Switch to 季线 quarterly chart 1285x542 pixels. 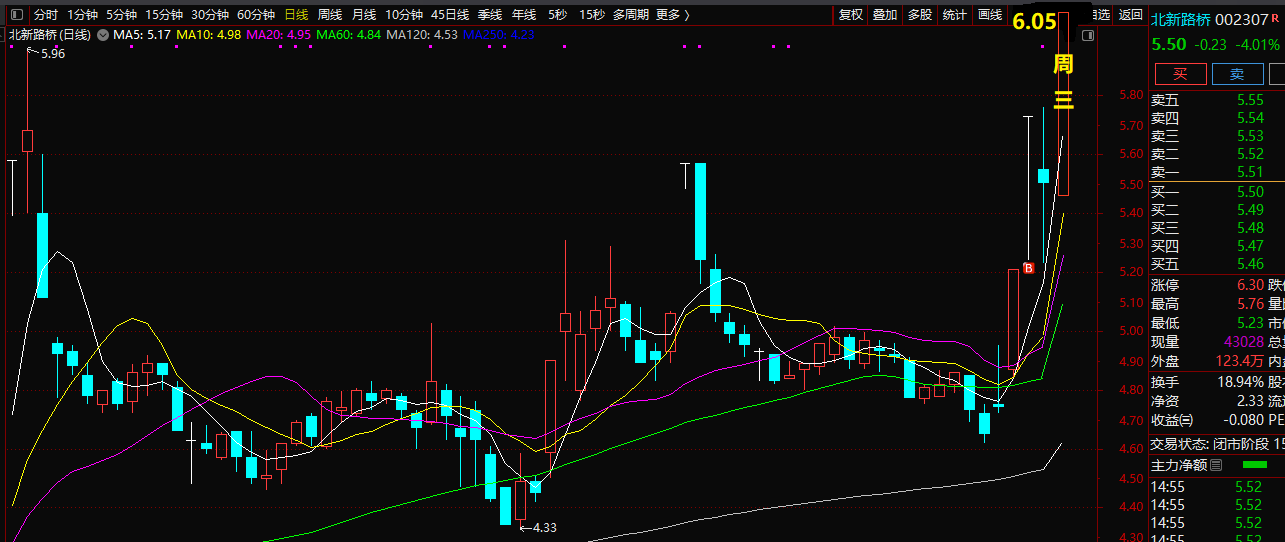point(490,15)
